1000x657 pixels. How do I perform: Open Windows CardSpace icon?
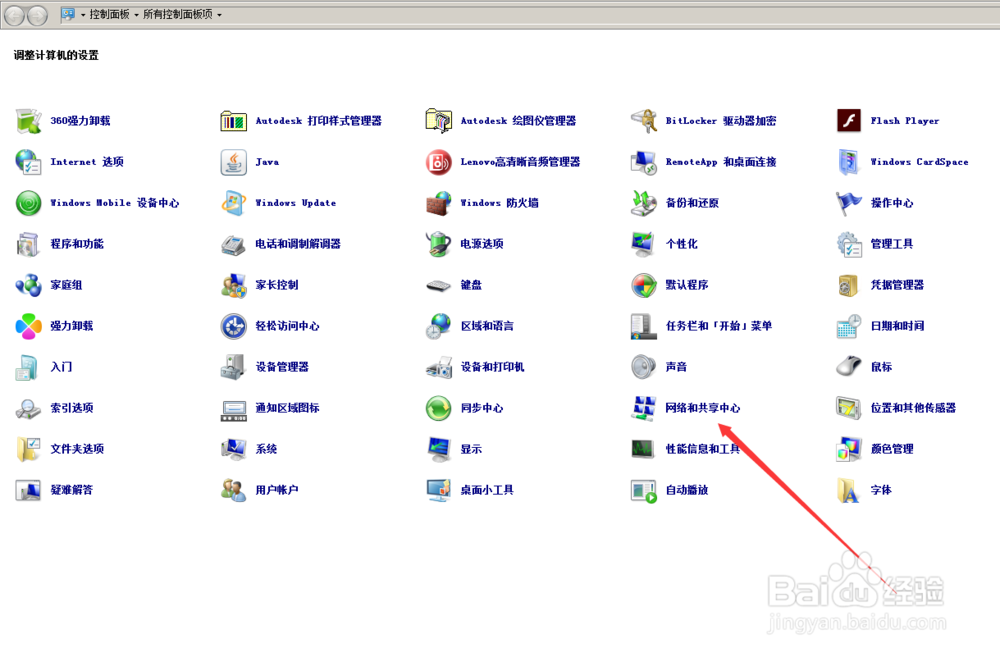[849, 162]
